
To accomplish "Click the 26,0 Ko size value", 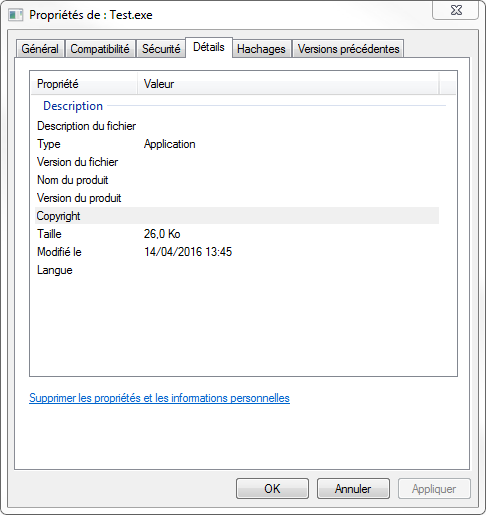I will (x=162, y=234).
